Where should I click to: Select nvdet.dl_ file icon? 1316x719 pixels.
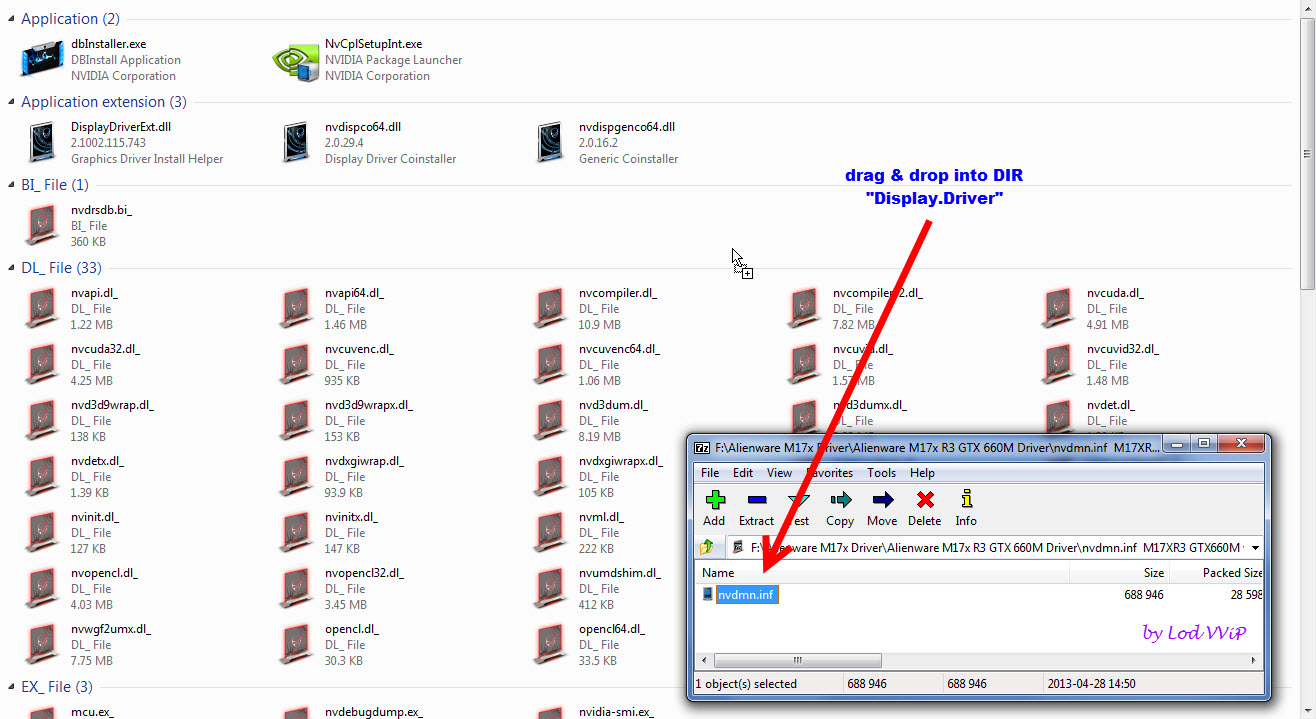(1058, 417)
